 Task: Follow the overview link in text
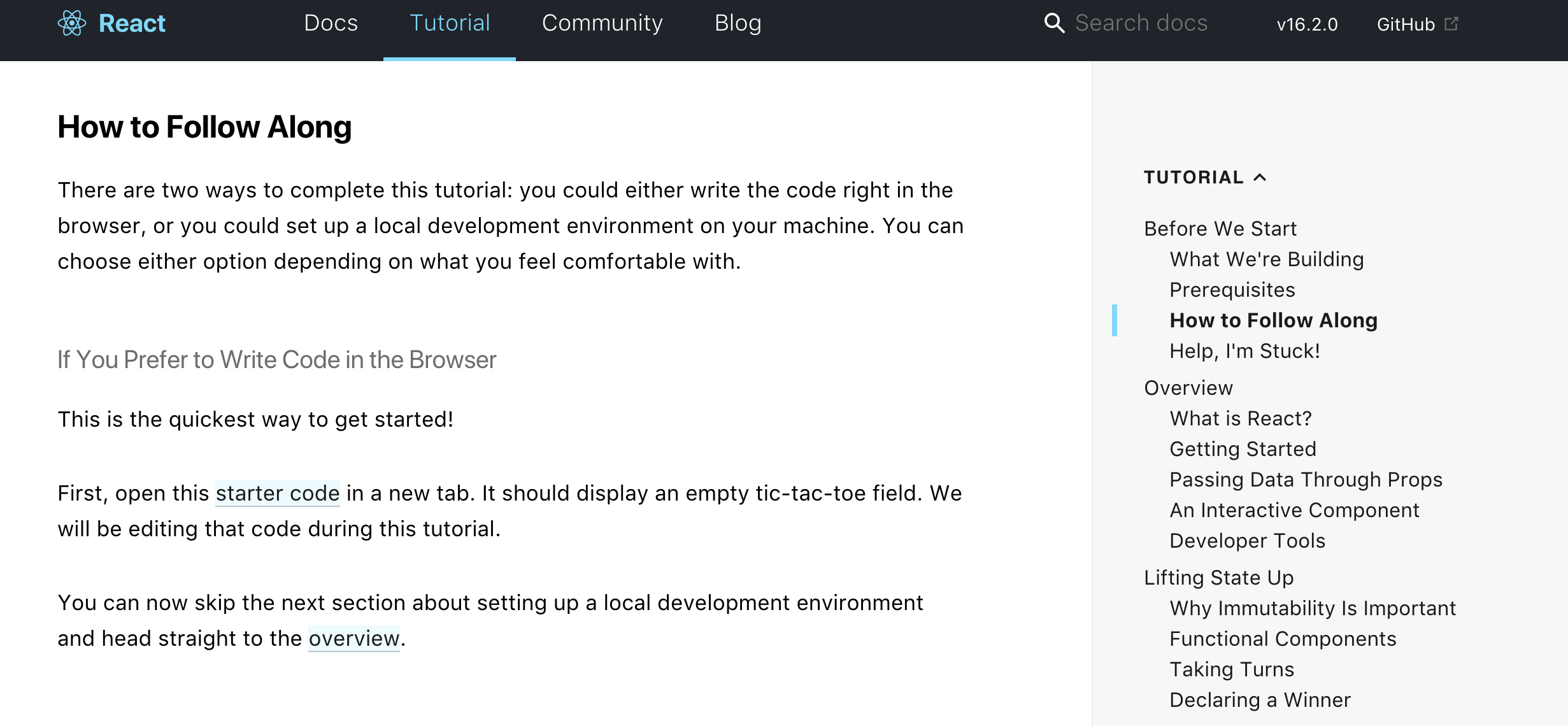coord(354,639)
